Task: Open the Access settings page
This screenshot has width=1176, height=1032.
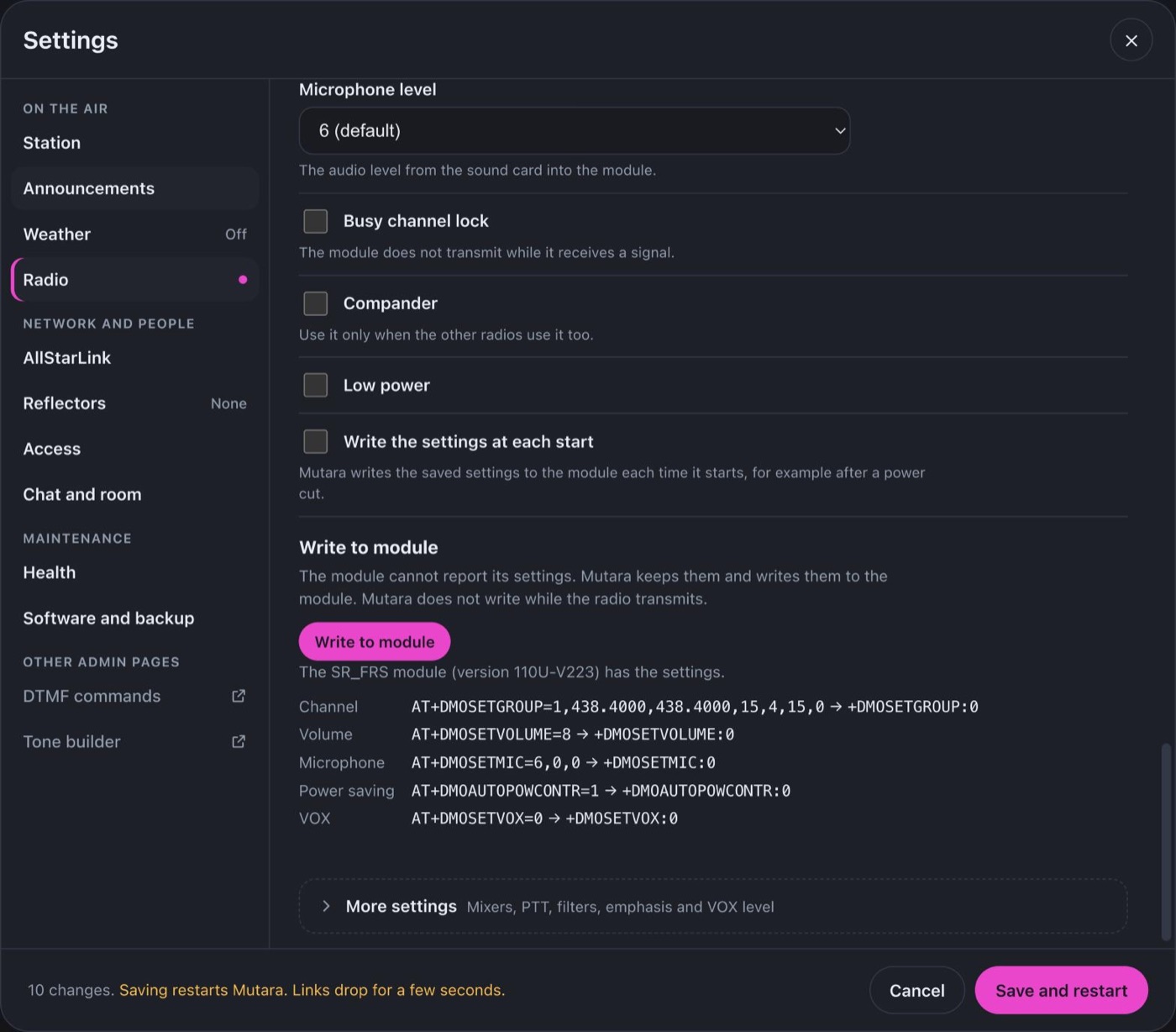Action: (134, 449)
